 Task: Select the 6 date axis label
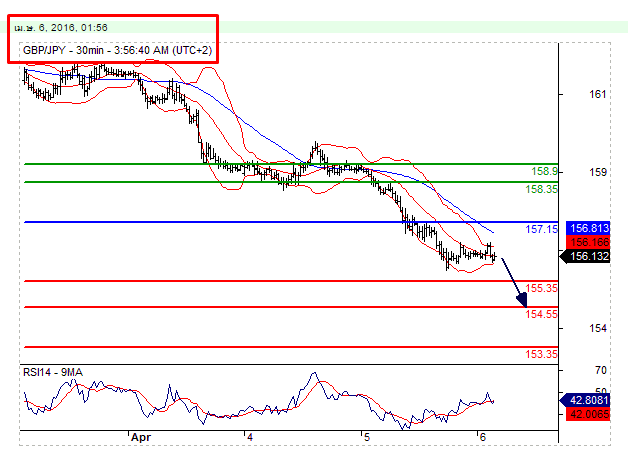coord(483,437)
